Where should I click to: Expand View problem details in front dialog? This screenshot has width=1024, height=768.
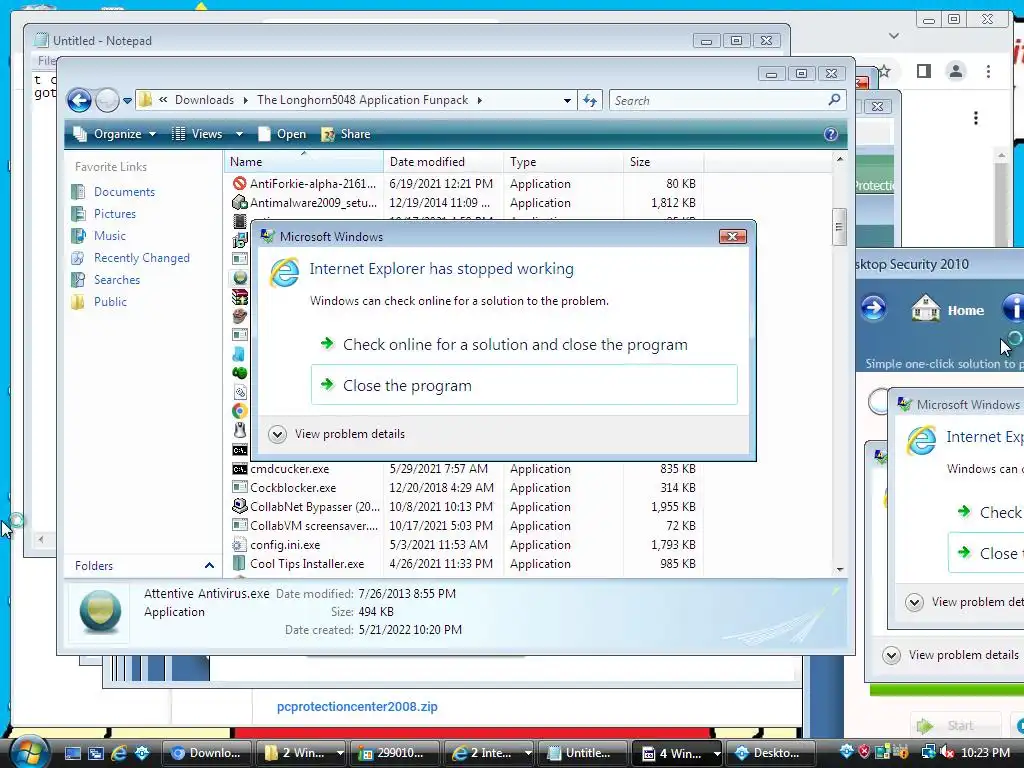point(337,434)
